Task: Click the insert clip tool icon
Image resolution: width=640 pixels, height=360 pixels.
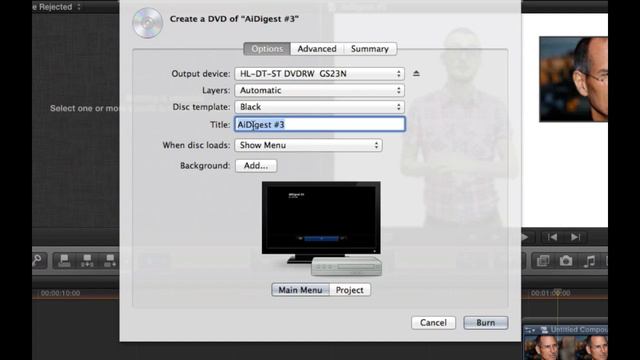Action: point(87,260)
